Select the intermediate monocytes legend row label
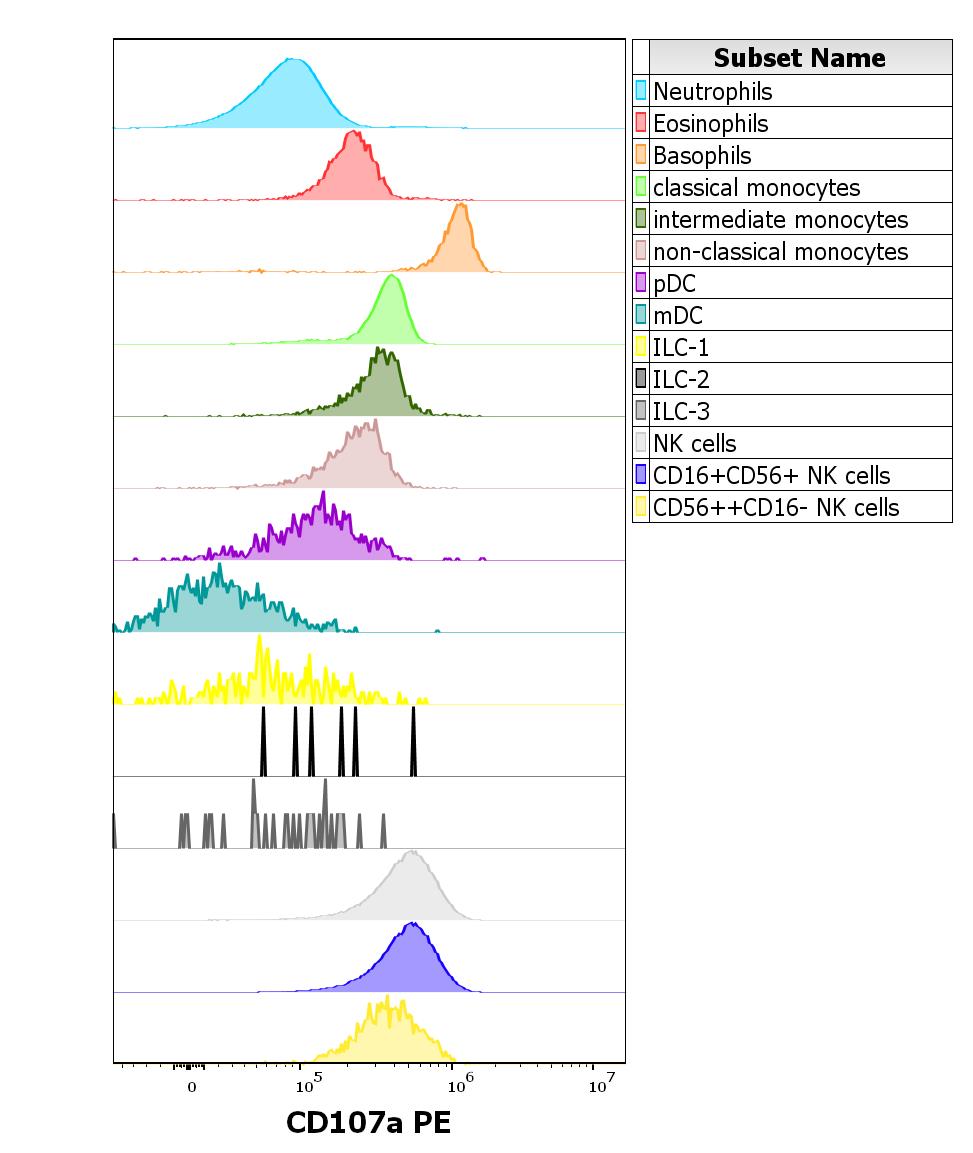The image size is (973, 1153). coord(780,219)
